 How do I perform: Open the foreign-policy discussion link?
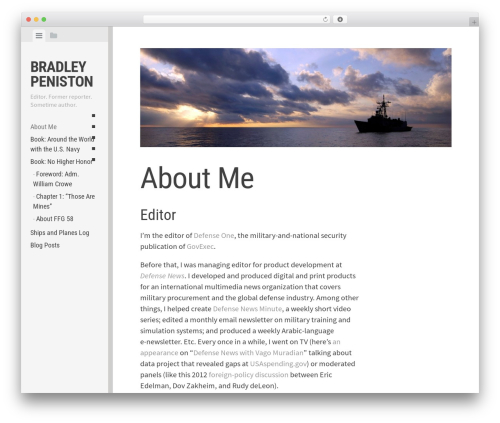point(248,375)
